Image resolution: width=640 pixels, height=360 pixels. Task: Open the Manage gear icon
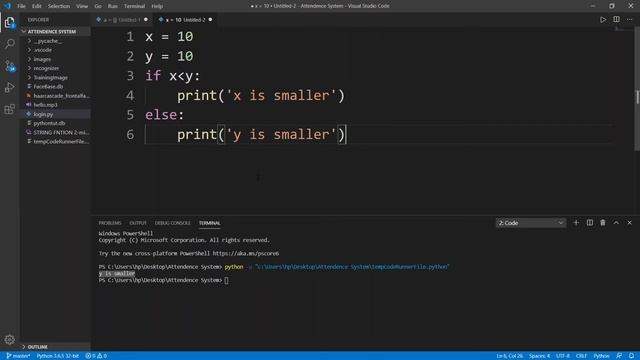coord(9,339)
